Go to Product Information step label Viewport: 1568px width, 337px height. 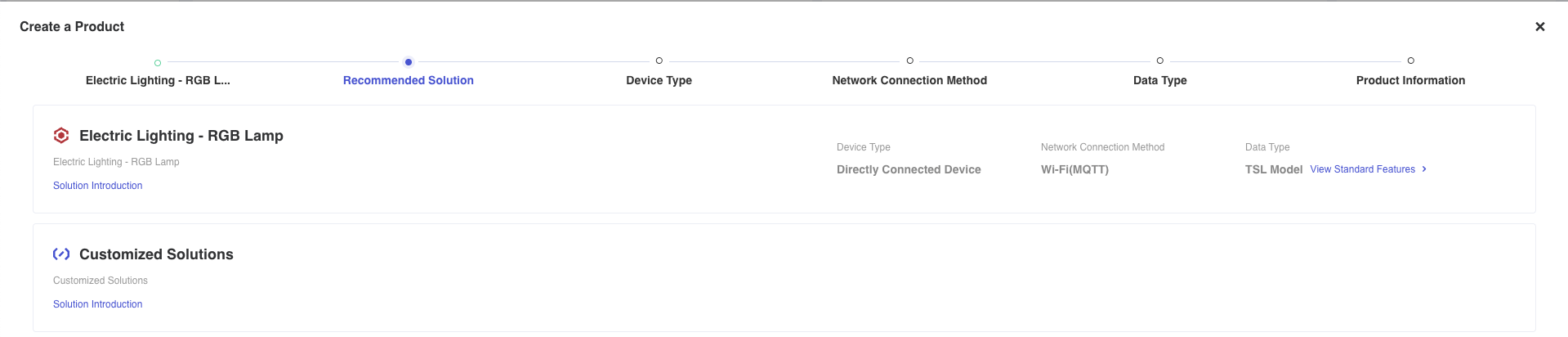[1411, 80]
